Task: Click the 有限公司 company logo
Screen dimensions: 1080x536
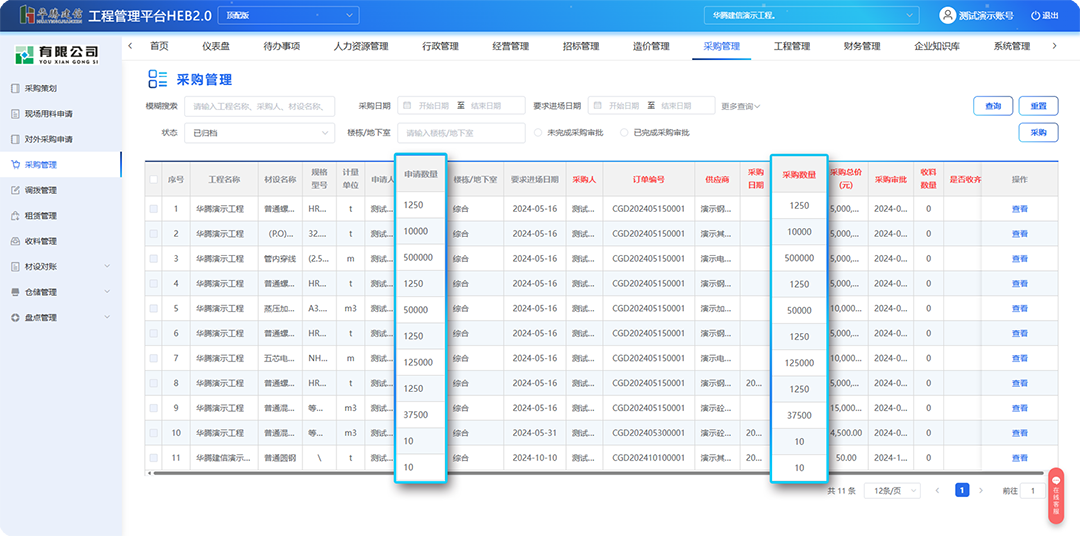Action: point(58,55)
